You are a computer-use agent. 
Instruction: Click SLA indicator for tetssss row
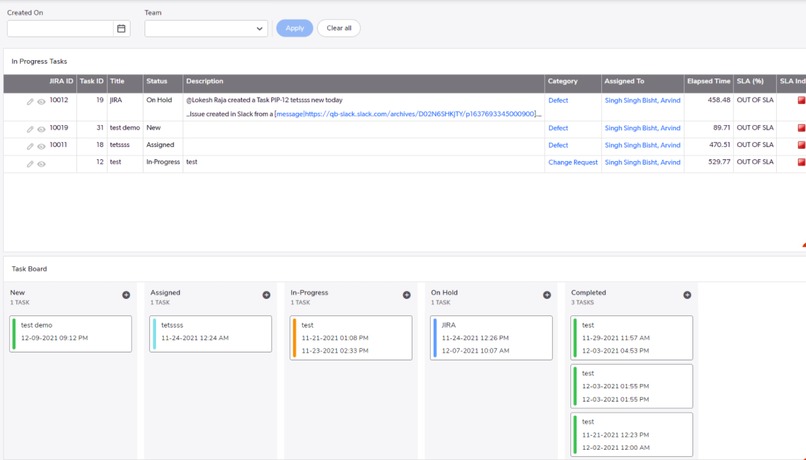point(801,145)
